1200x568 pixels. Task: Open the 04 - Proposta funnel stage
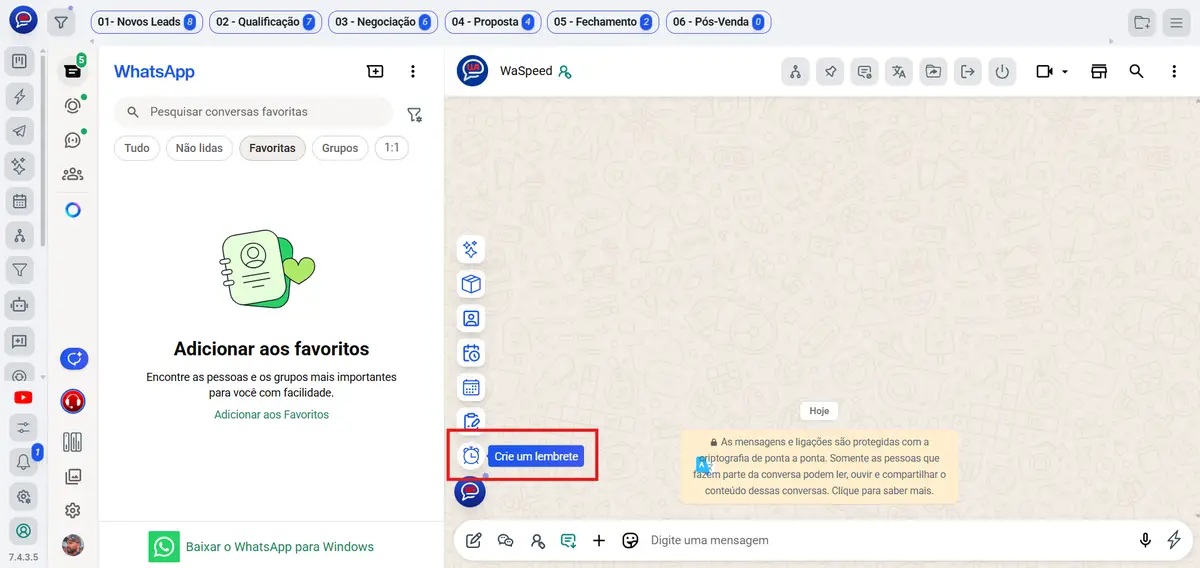point(492,22)
